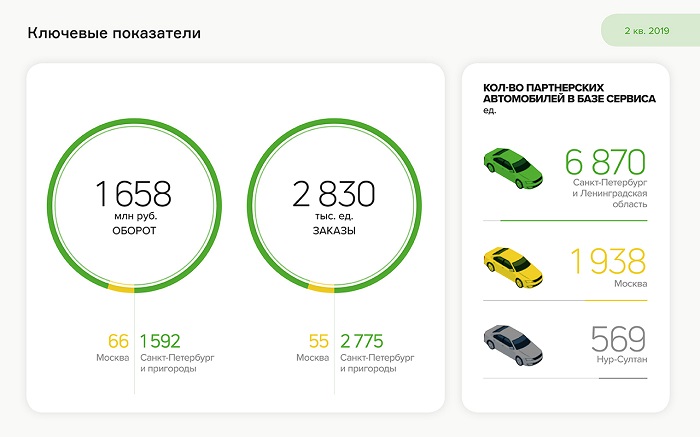The height and width of the screenshot is (437, 700).
Task: Click the yellow car icon
Action: tap(513, 265)
